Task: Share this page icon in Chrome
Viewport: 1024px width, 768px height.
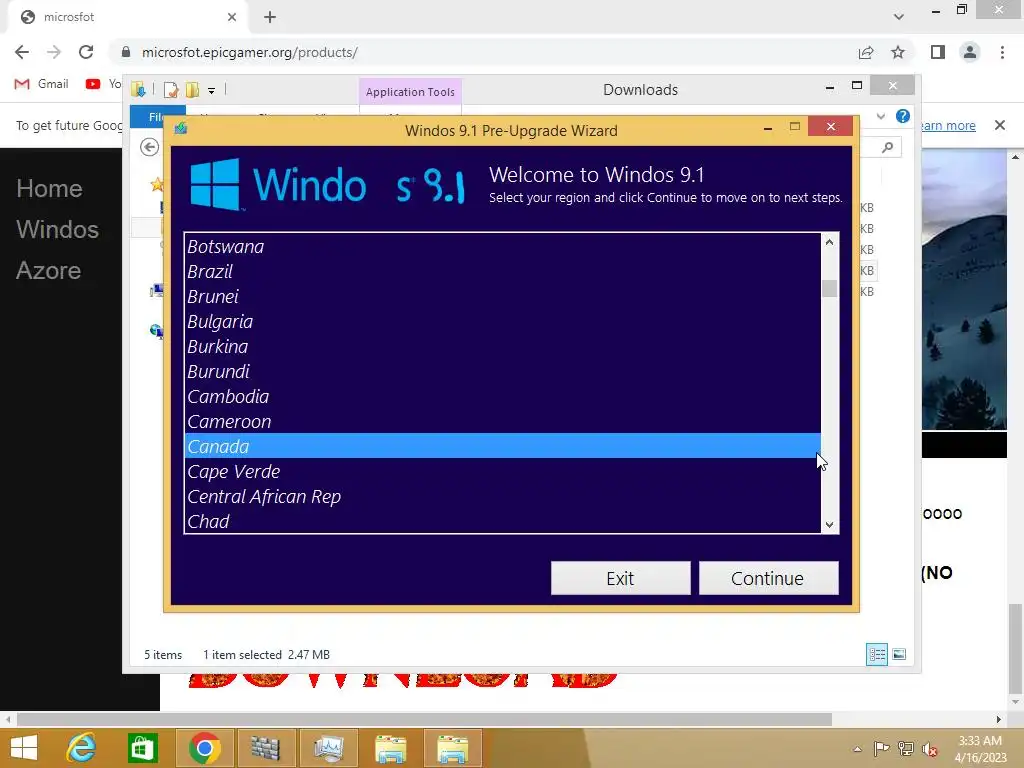Action: pos(866,52)
